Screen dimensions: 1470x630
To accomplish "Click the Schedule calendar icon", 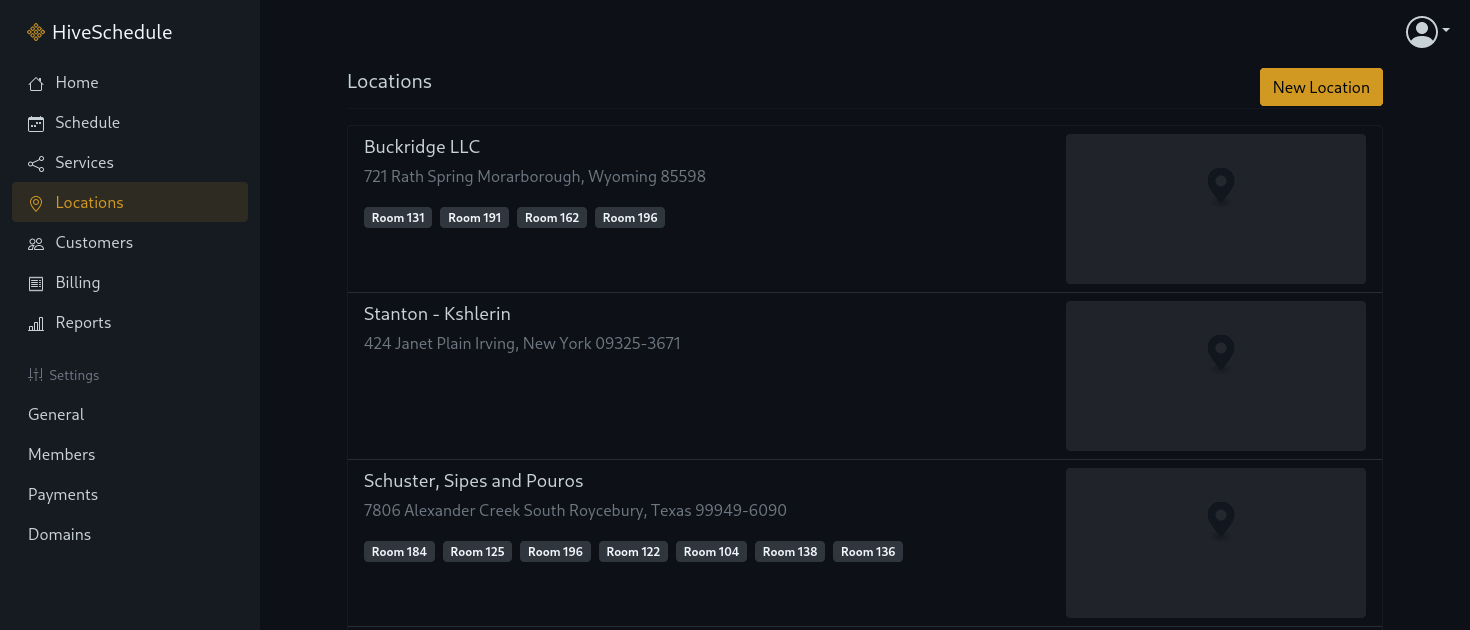I will pos(36,123).
